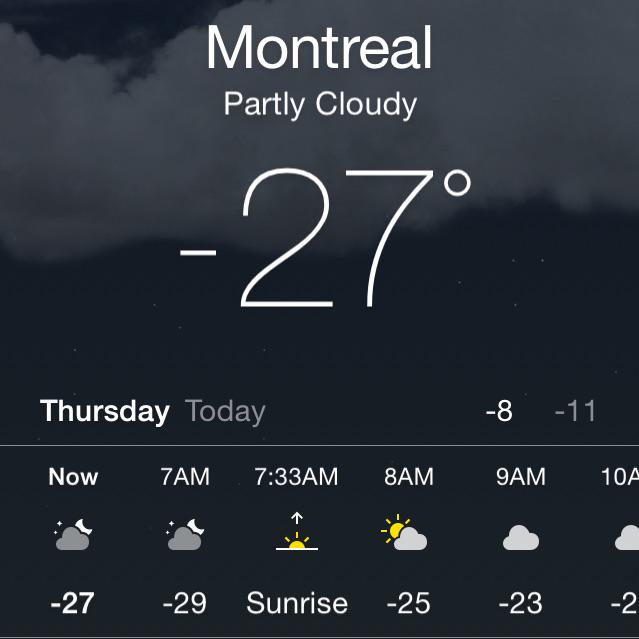The height and width of the screenshot is (639, 639).
Task: Tap the 9AM cloud icon
Action: tap(521, 538)
